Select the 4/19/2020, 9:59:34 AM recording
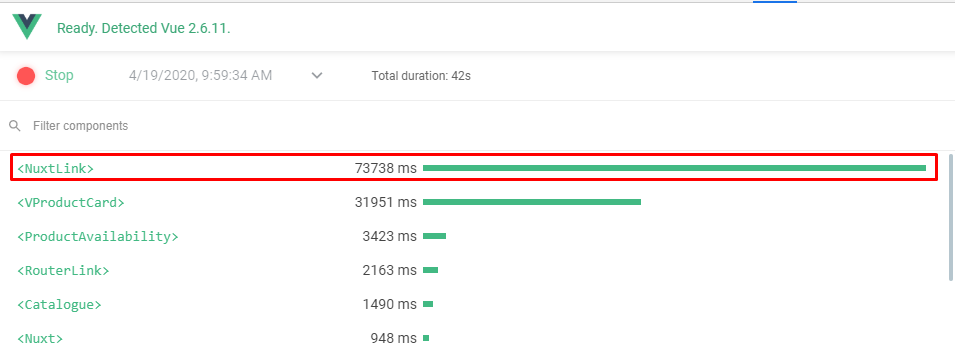 pos(200,76)
